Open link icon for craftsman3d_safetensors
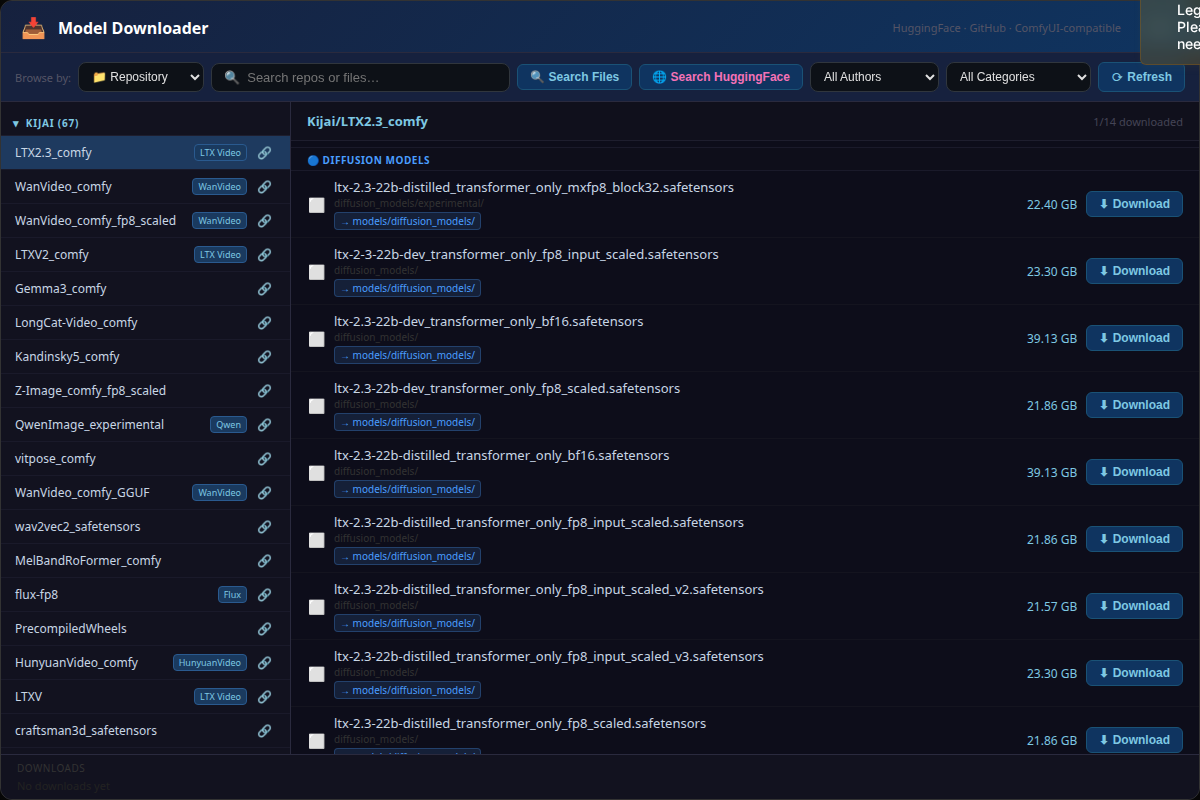 pyautogui.click(x=264, y=731)
